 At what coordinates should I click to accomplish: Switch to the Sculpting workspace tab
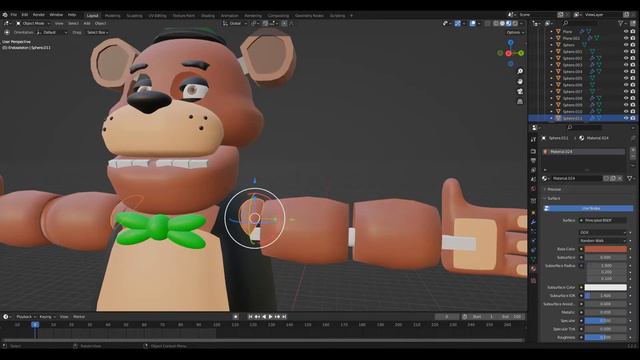[x=134, y=16]
